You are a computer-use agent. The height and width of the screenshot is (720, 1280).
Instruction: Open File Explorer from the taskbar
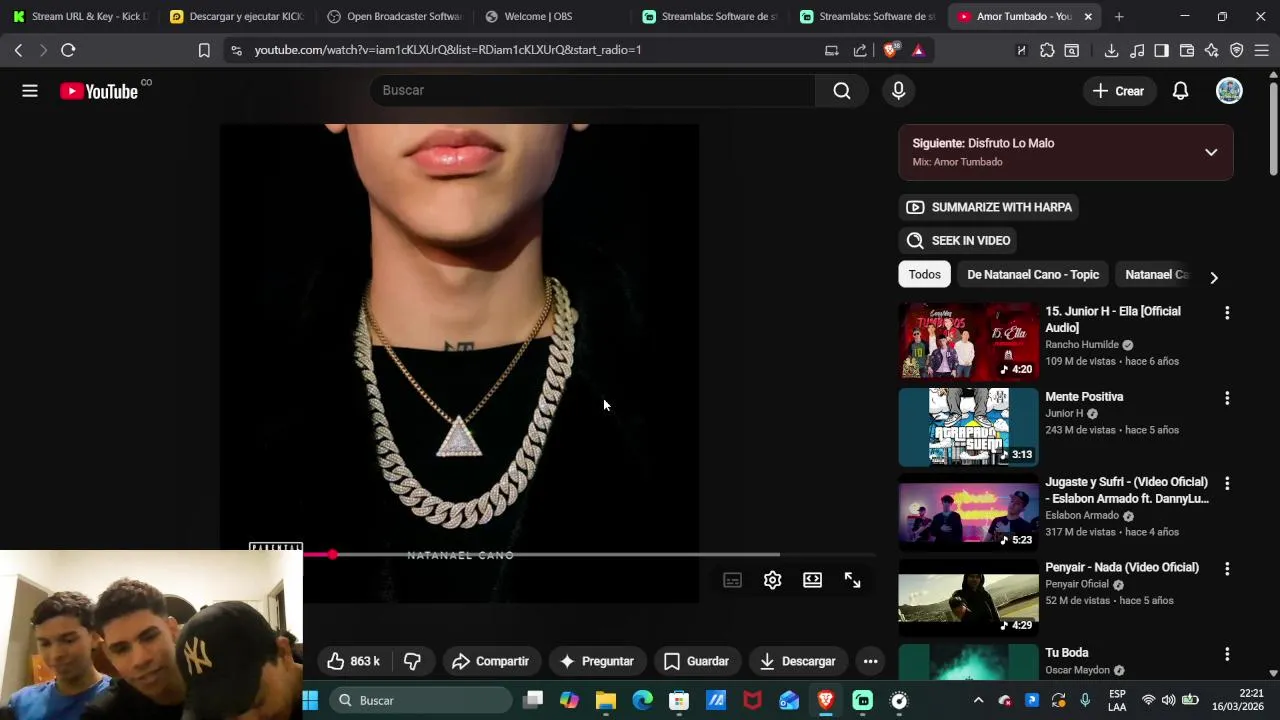(x=605, y=700)
